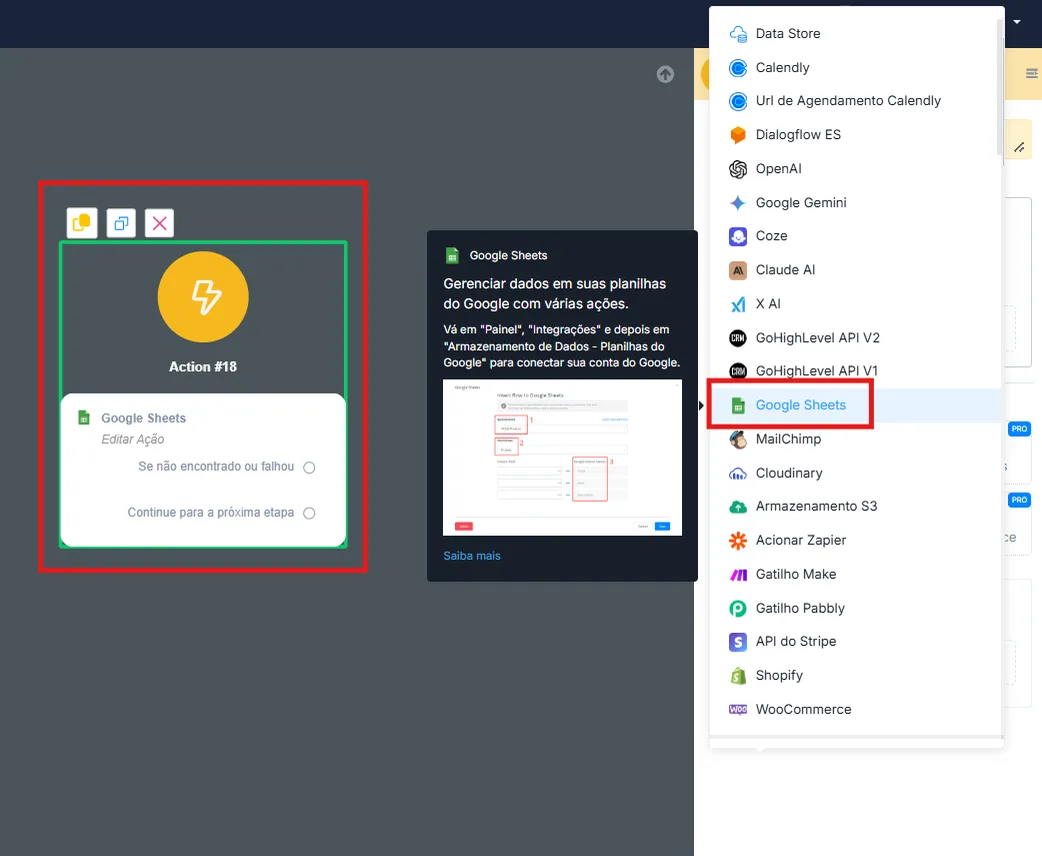Click the Calendly logo icon
Viewport: 1042px width, 856px height.
pyautogui.click(x=738, y=68)
